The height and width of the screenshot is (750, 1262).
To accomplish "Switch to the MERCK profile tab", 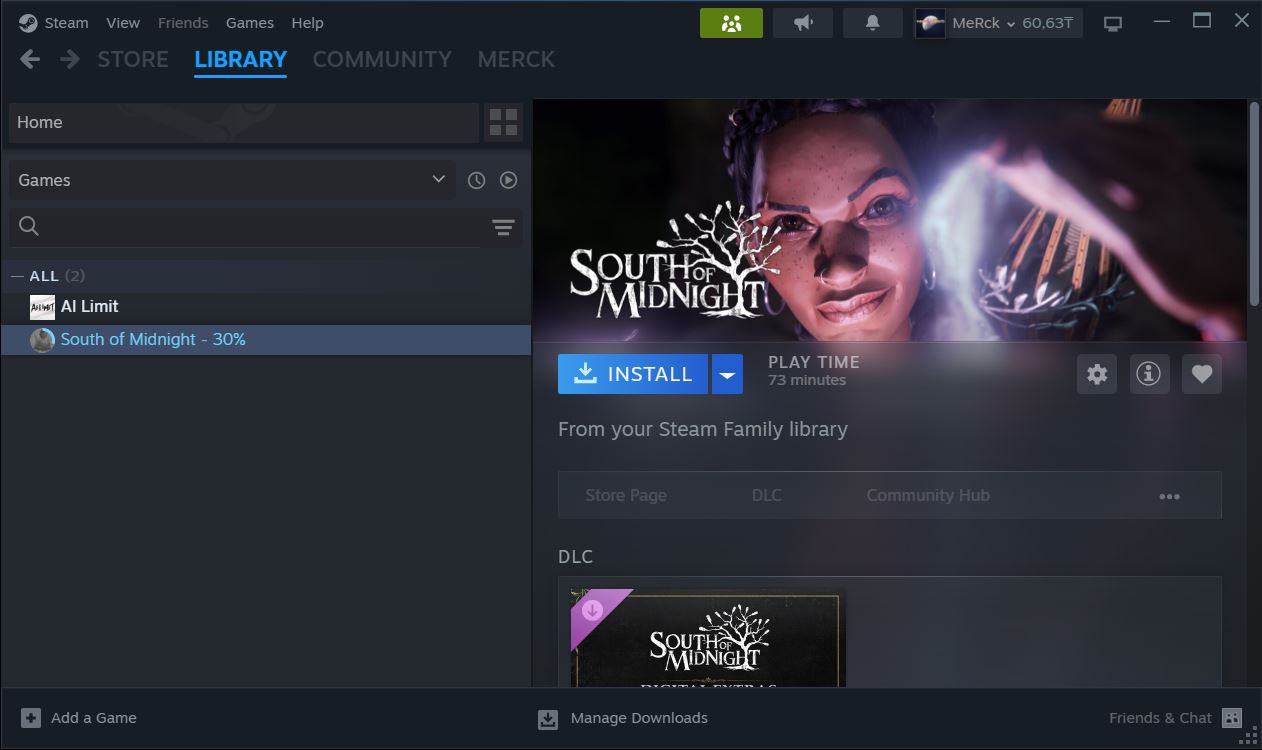I will click(516, 59).
